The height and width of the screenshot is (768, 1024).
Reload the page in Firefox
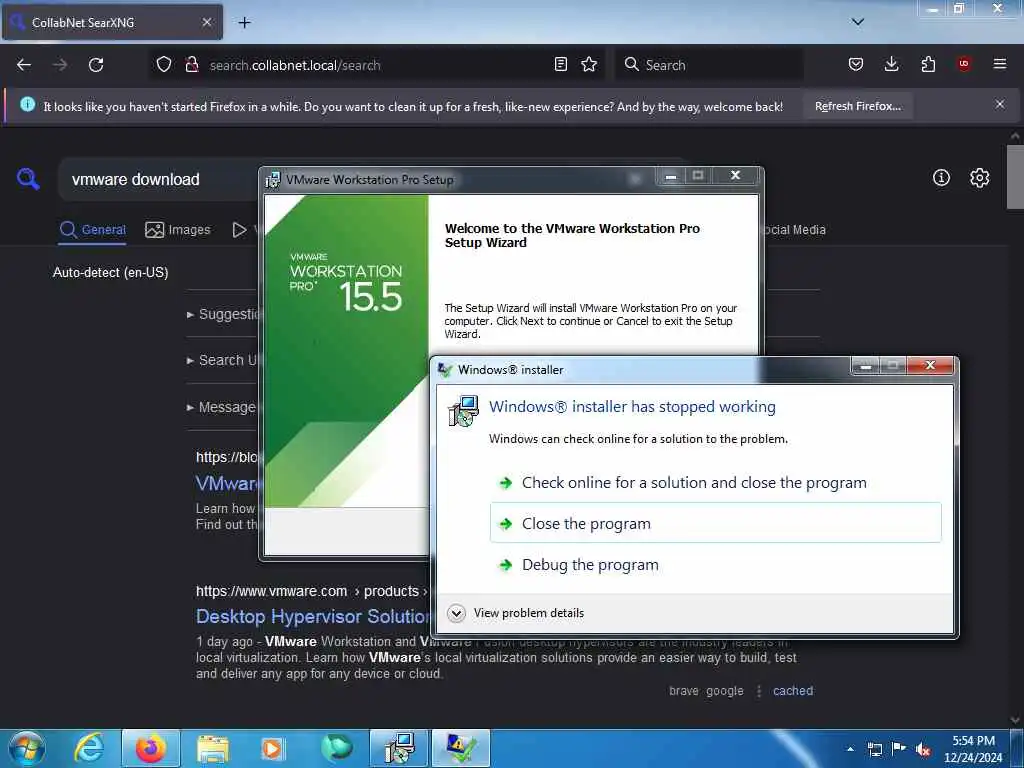point(96,65)
